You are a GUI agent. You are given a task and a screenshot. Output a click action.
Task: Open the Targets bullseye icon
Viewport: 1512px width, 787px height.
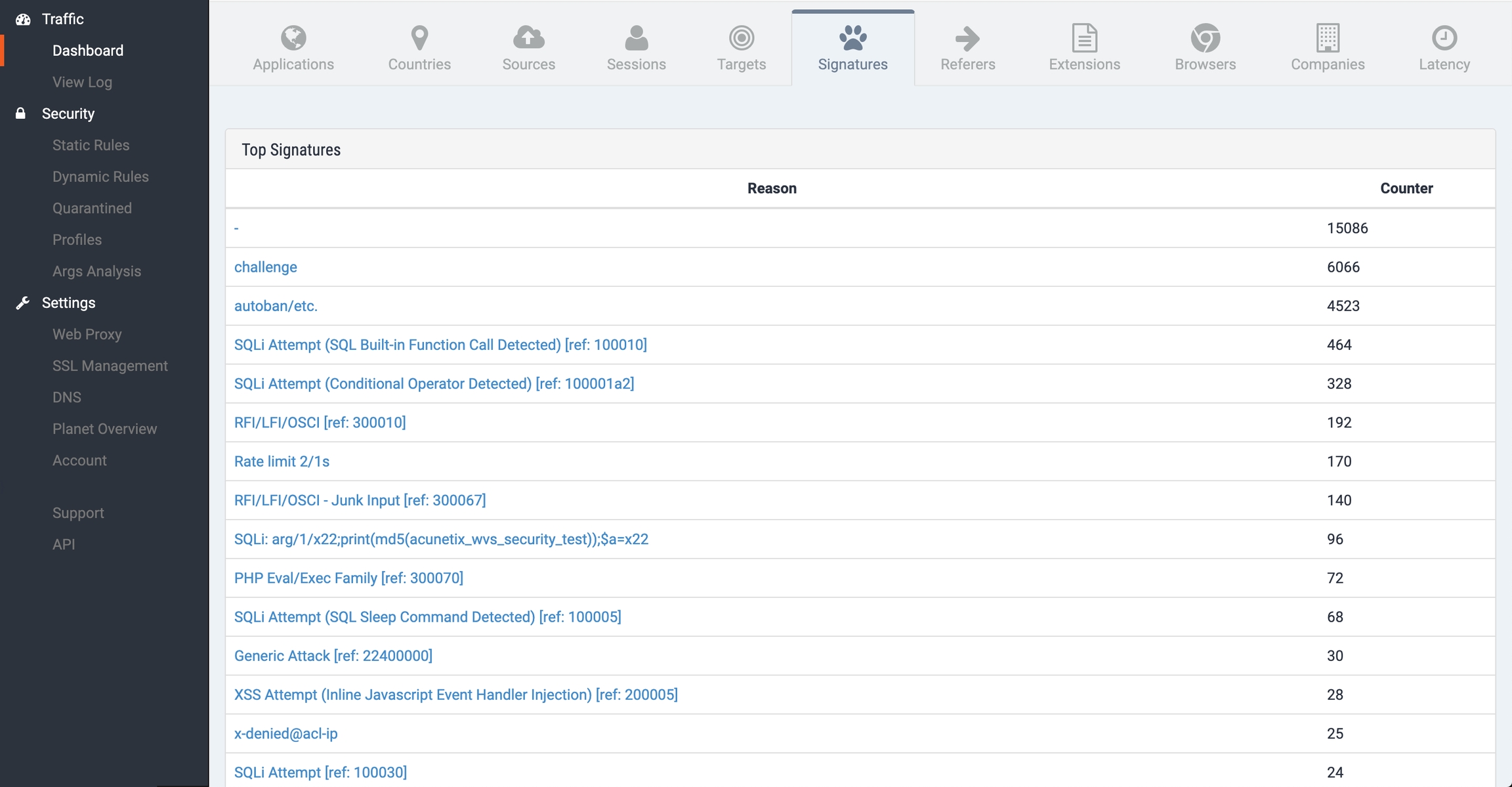(741, 37)
